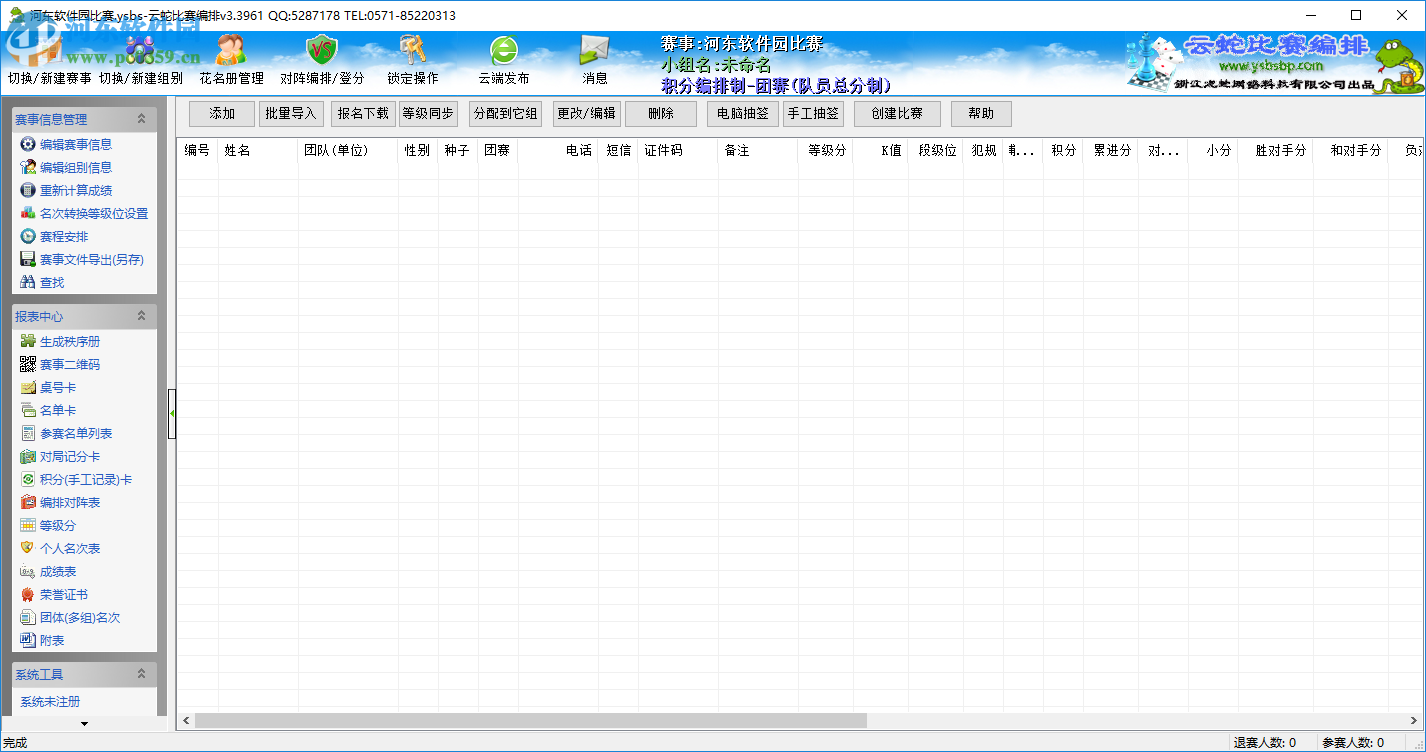This screenshot has width=1426, height=752.
Task: Click 生成秩序册 to generate program book
Action: 70,341
